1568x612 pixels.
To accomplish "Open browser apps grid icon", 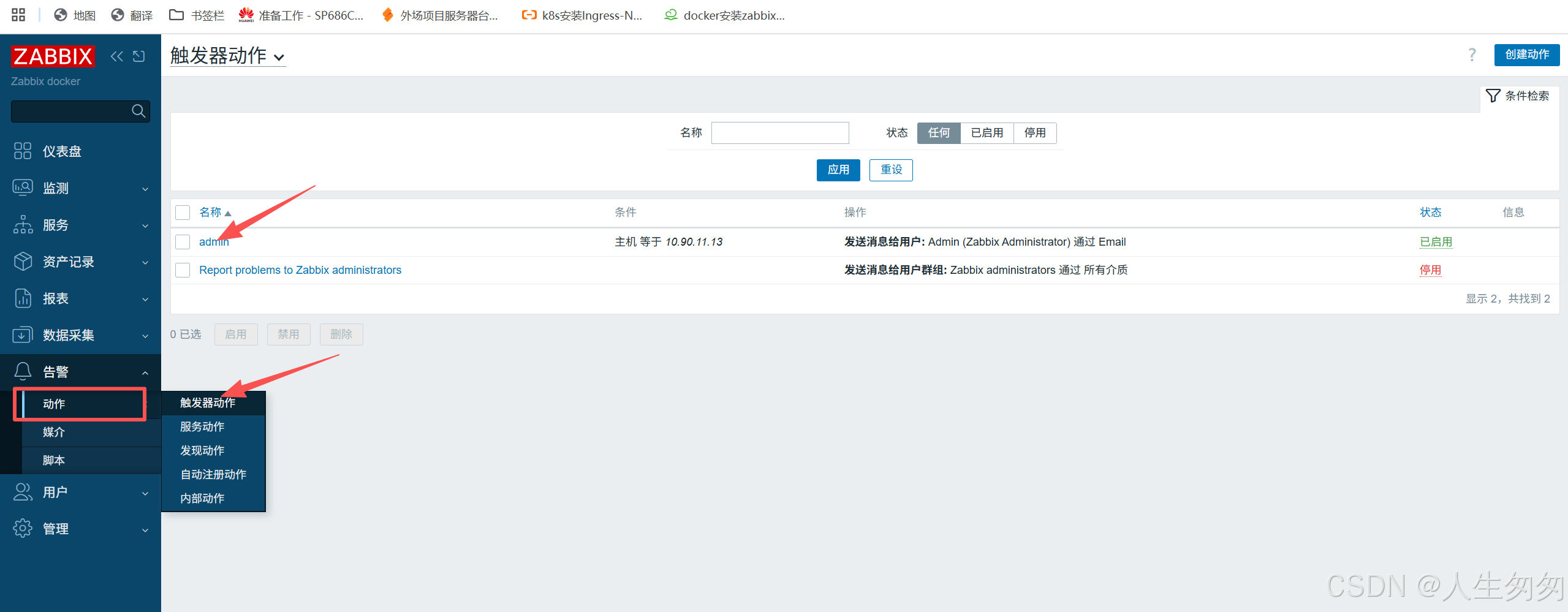I will tap(18, 15).
